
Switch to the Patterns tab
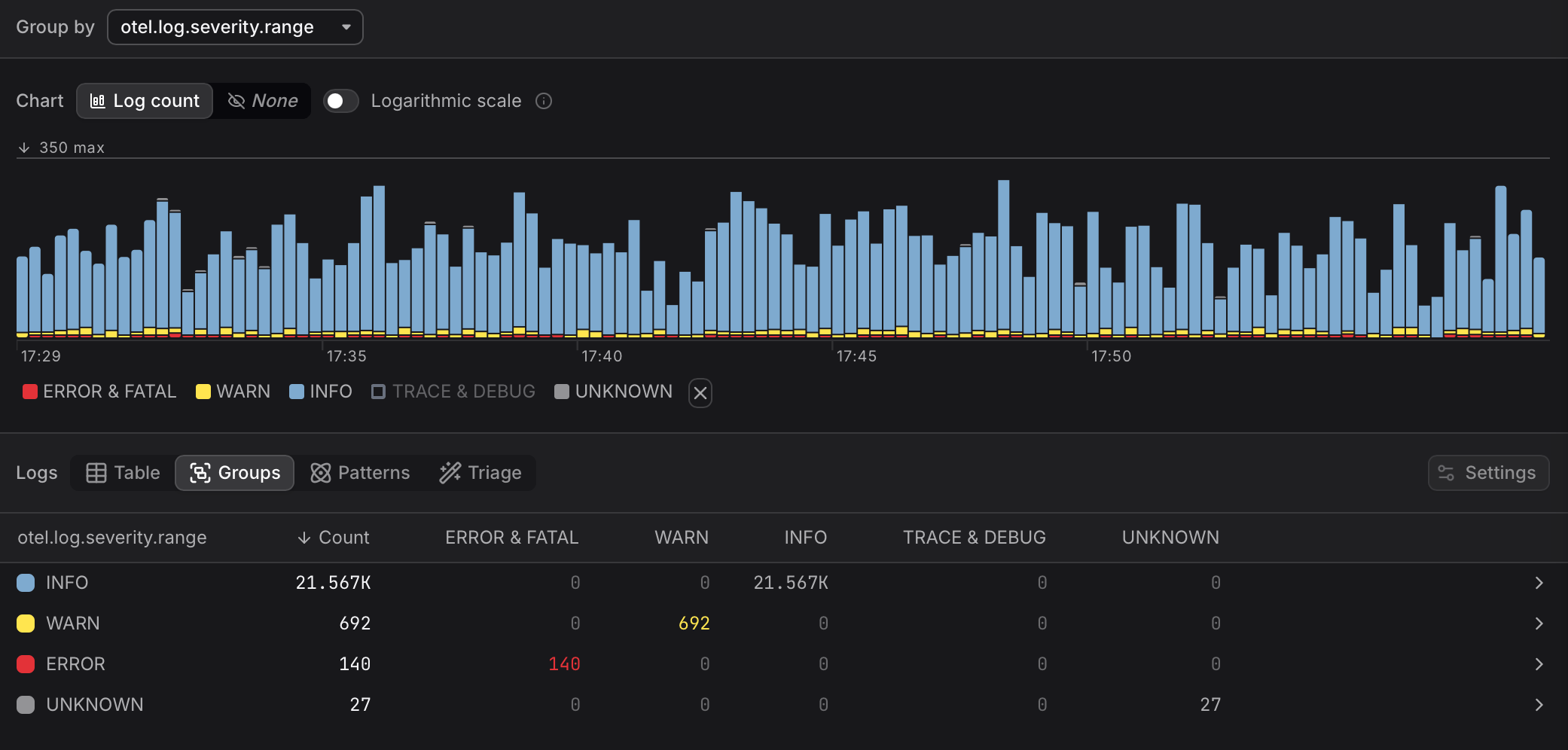coord(360,472)
